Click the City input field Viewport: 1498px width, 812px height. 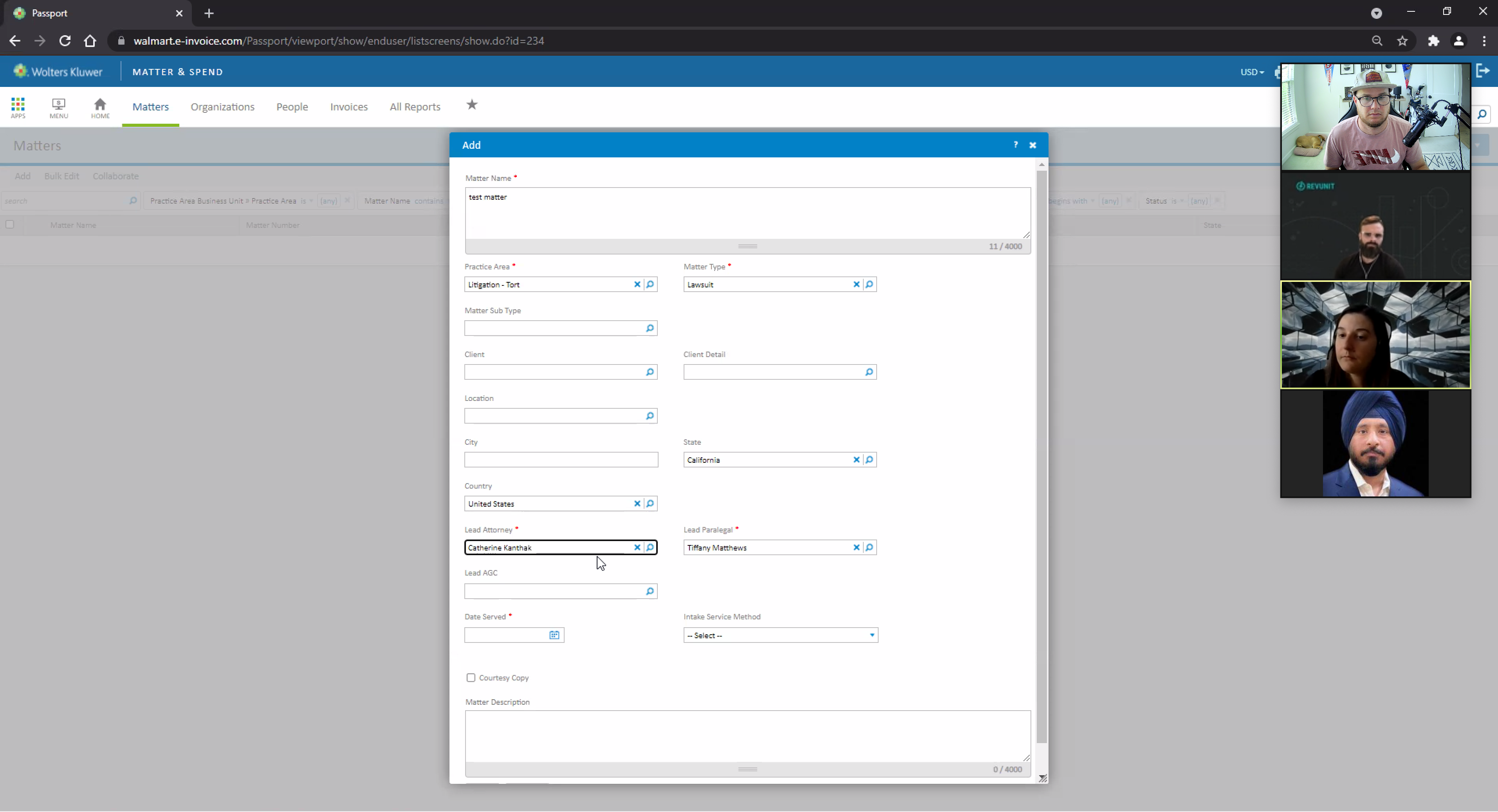click(561, 460)
